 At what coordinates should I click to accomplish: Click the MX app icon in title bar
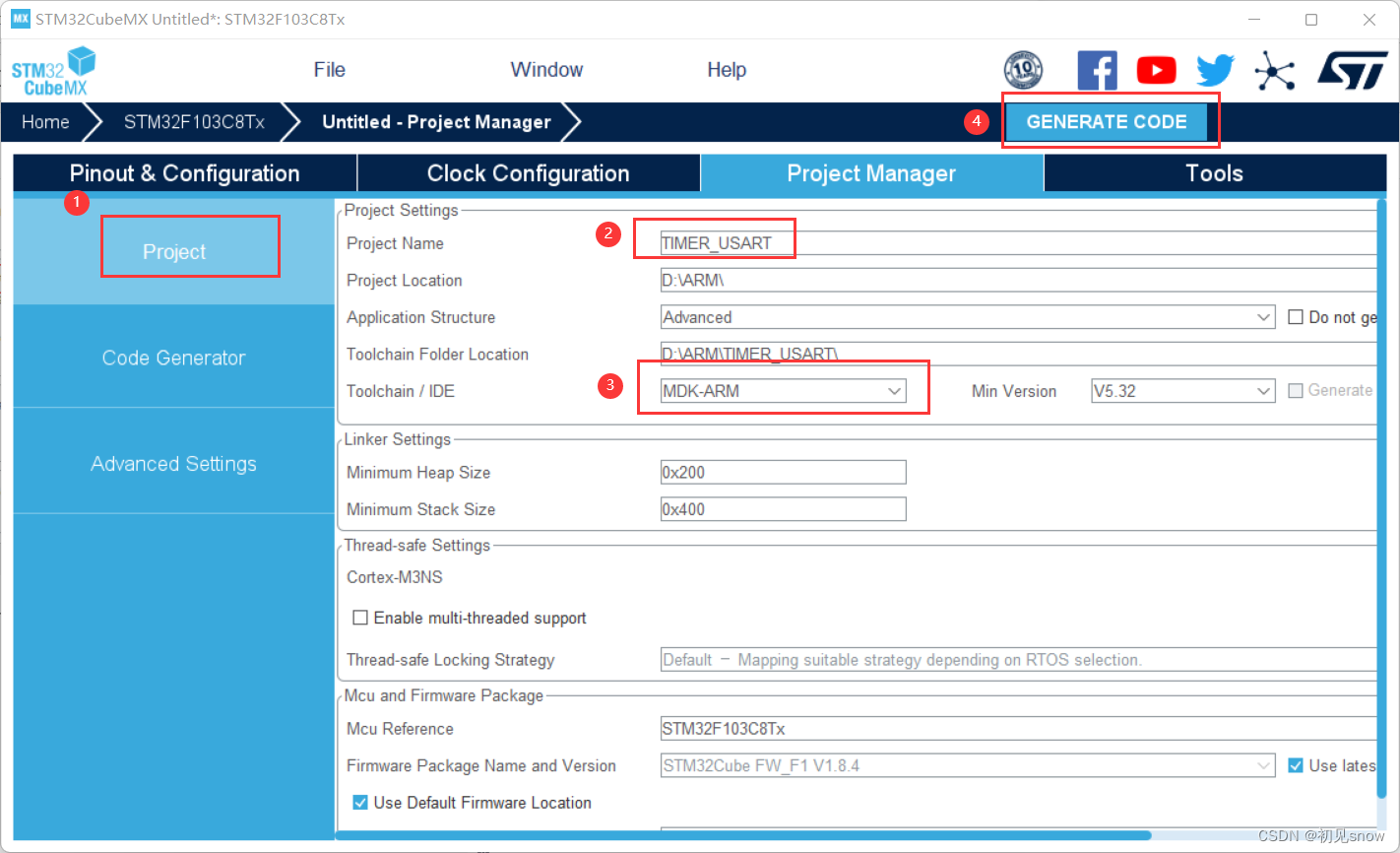(21, 19)
